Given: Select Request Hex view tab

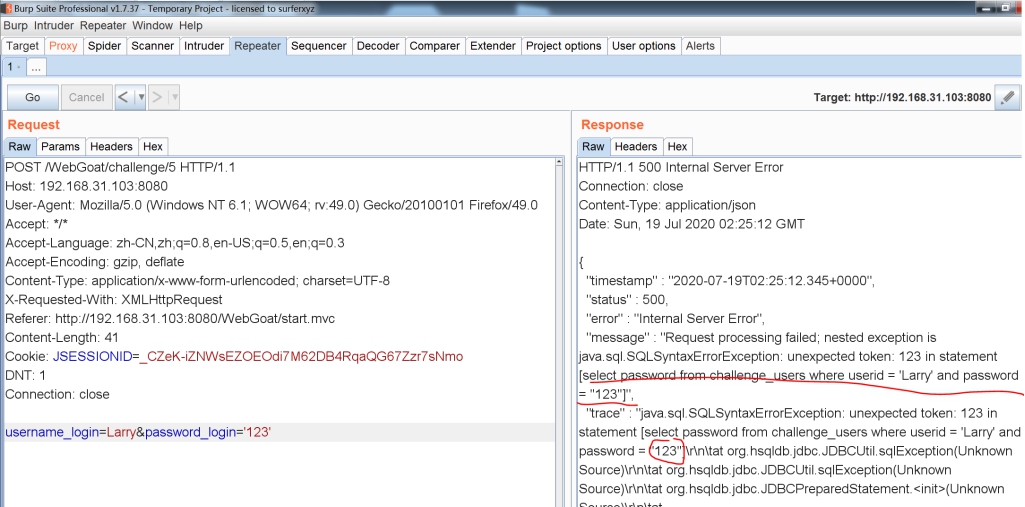Looking at the screenshot, I should point(153,146).
